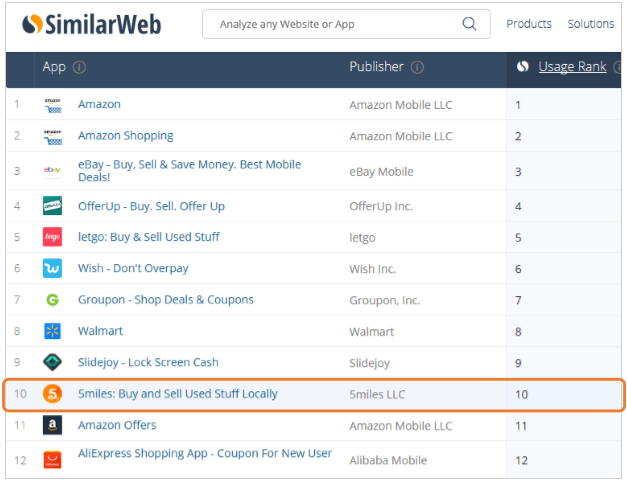Click usage rank 7 in Groupon row
This screenshot has width=627, height=487.
pos(518,301)
